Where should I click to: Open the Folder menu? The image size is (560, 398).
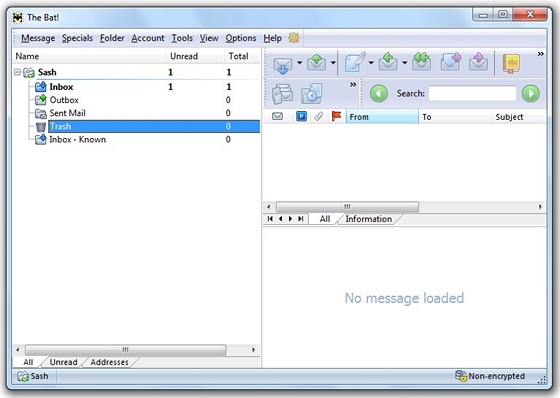pyautogui.click(x=112, y=38)
